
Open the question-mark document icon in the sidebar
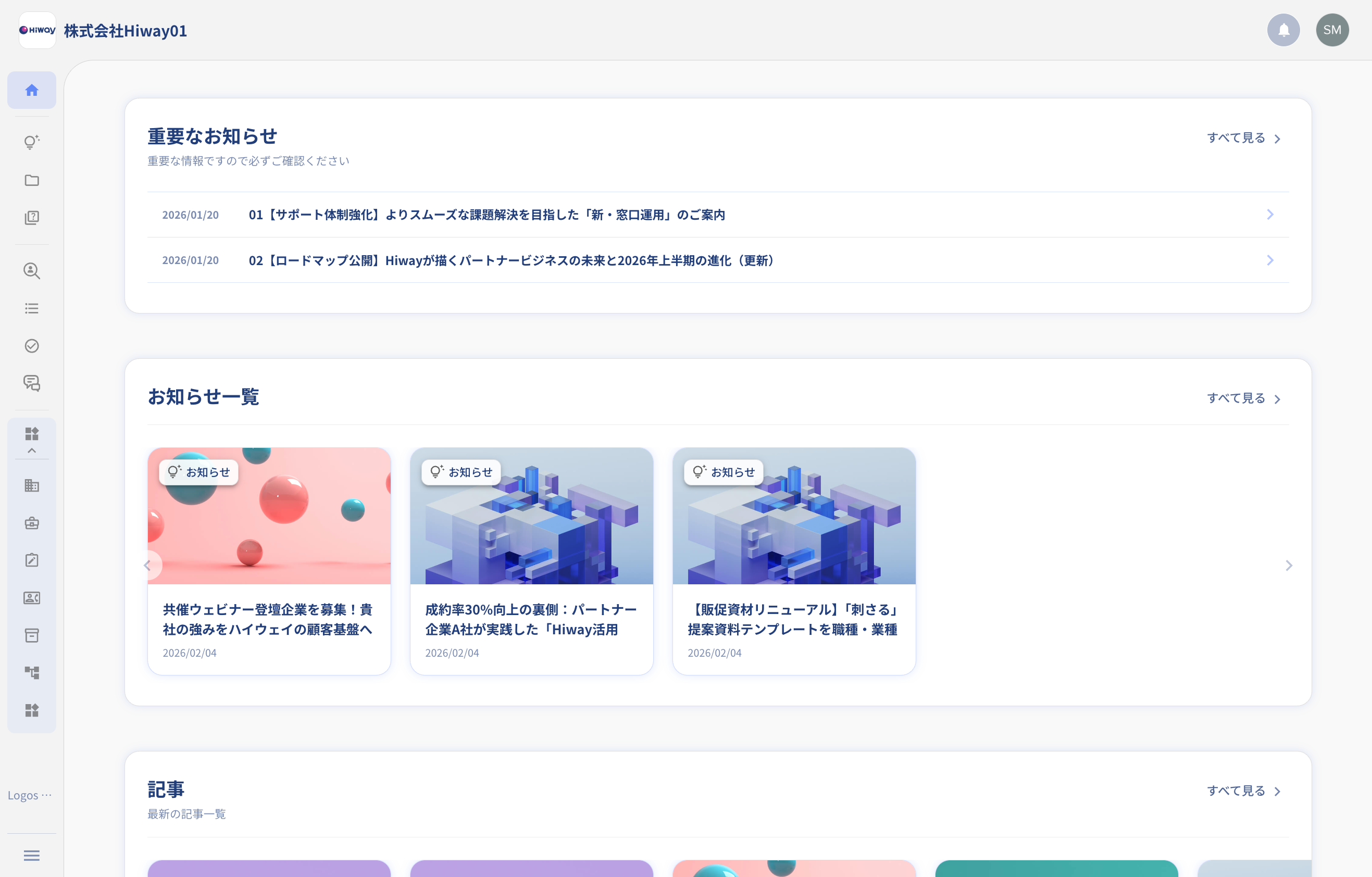click(32, 218)
